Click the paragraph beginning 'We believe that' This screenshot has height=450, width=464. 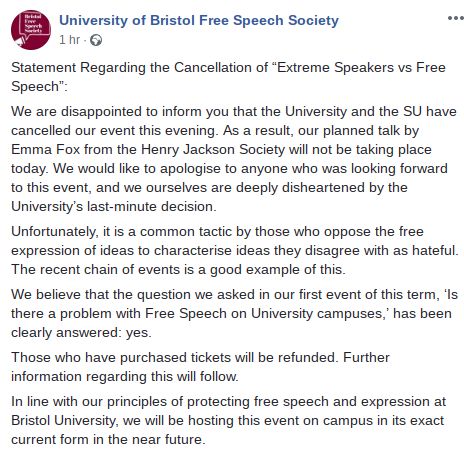(x=234, y=313)
